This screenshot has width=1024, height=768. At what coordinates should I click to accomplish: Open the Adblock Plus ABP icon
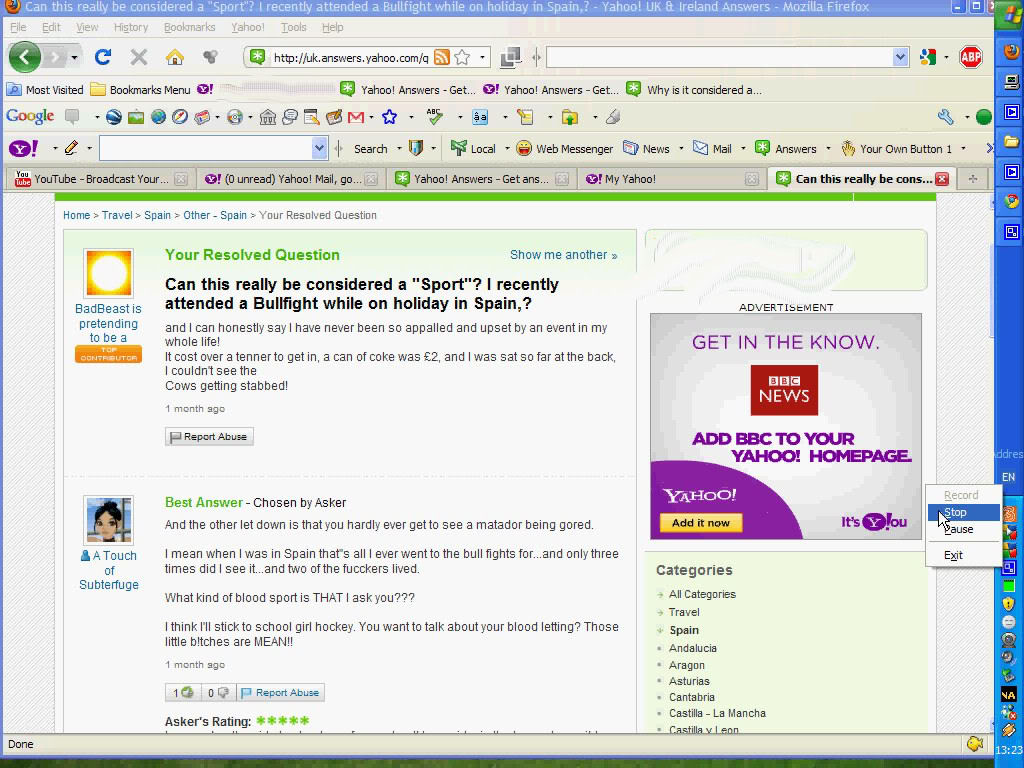(971, 57)
